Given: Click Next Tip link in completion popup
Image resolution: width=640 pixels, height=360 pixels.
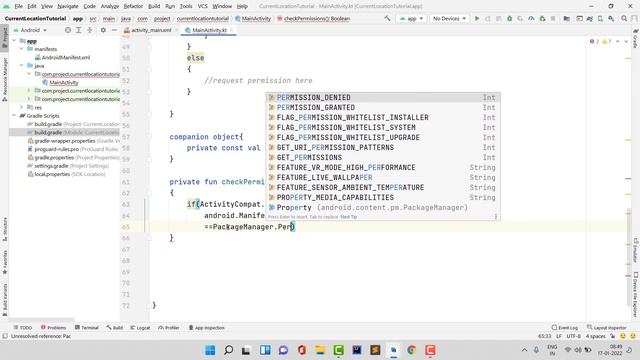Looking at the screenshot, I should (349, 217).
